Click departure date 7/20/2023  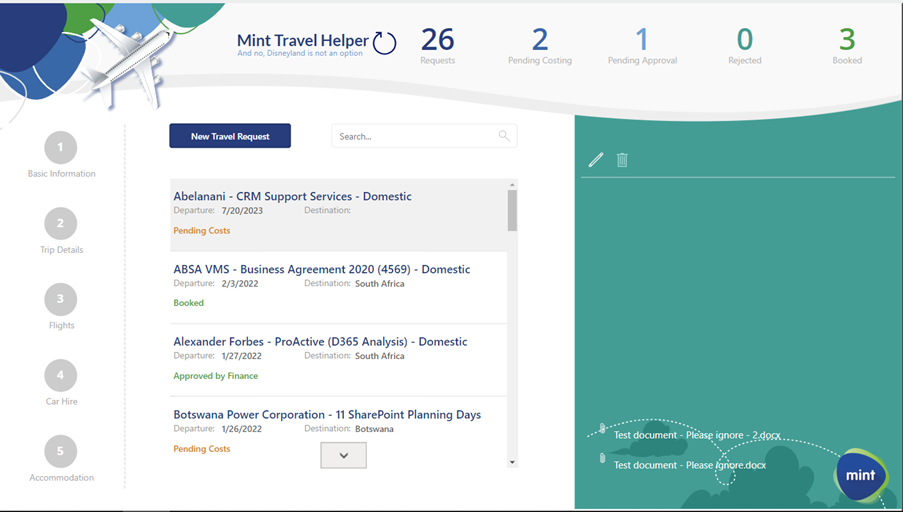click(242, 211)
